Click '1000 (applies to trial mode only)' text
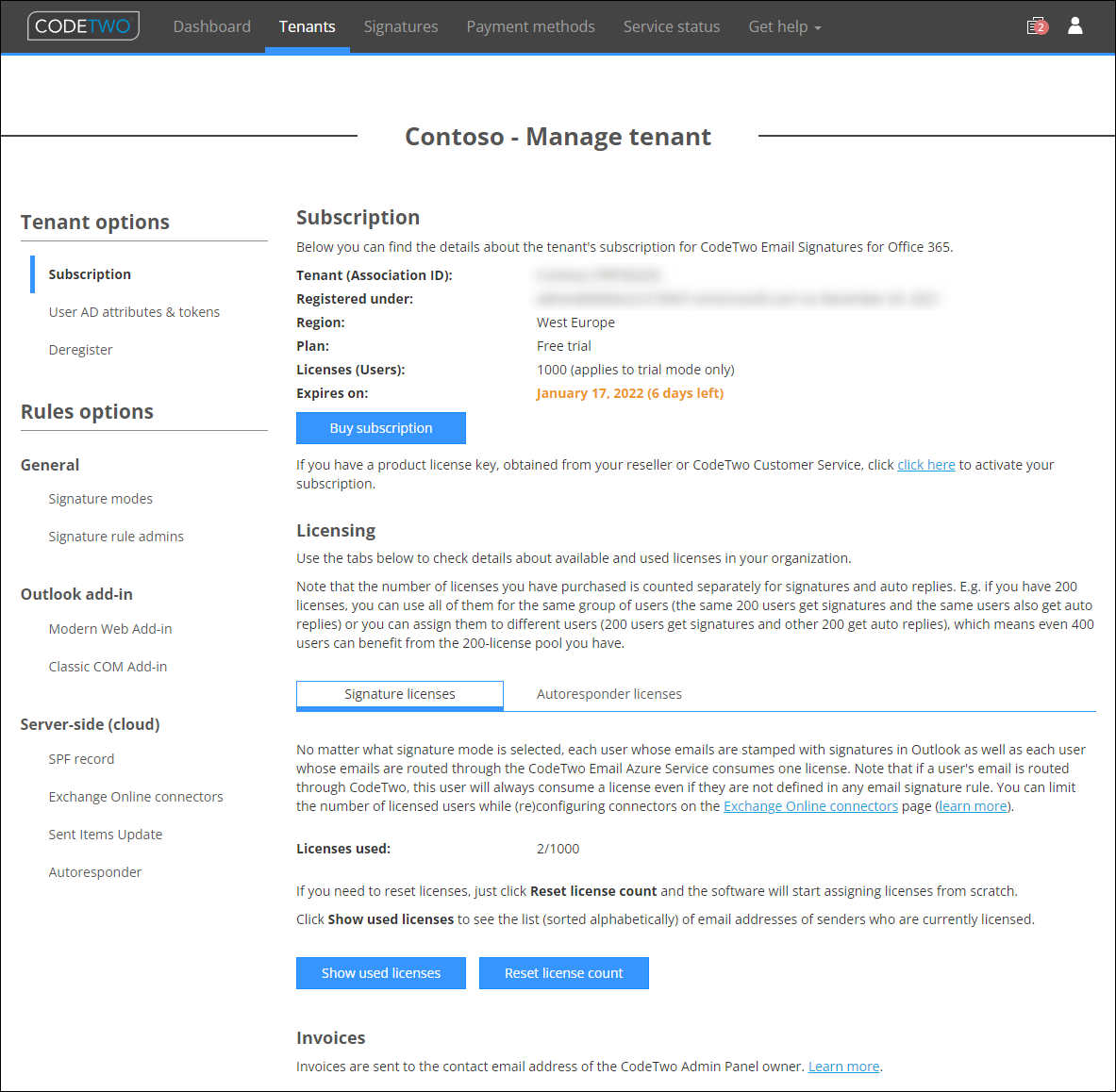 [636, 370]
